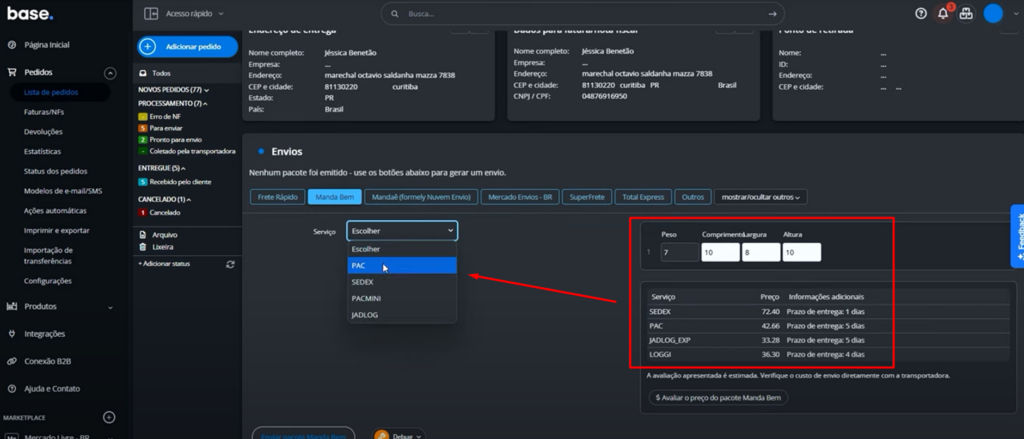1024x439 pixels.
Task: Open the user avatar menu
Action: 993,13
